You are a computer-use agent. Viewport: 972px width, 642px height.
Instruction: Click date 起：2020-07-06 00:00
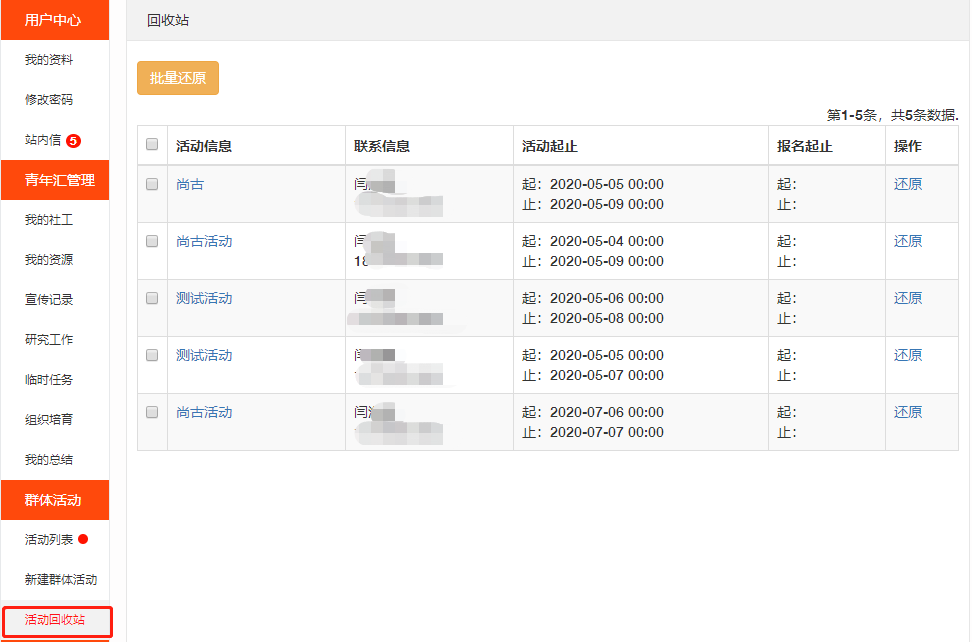[593, 412]
